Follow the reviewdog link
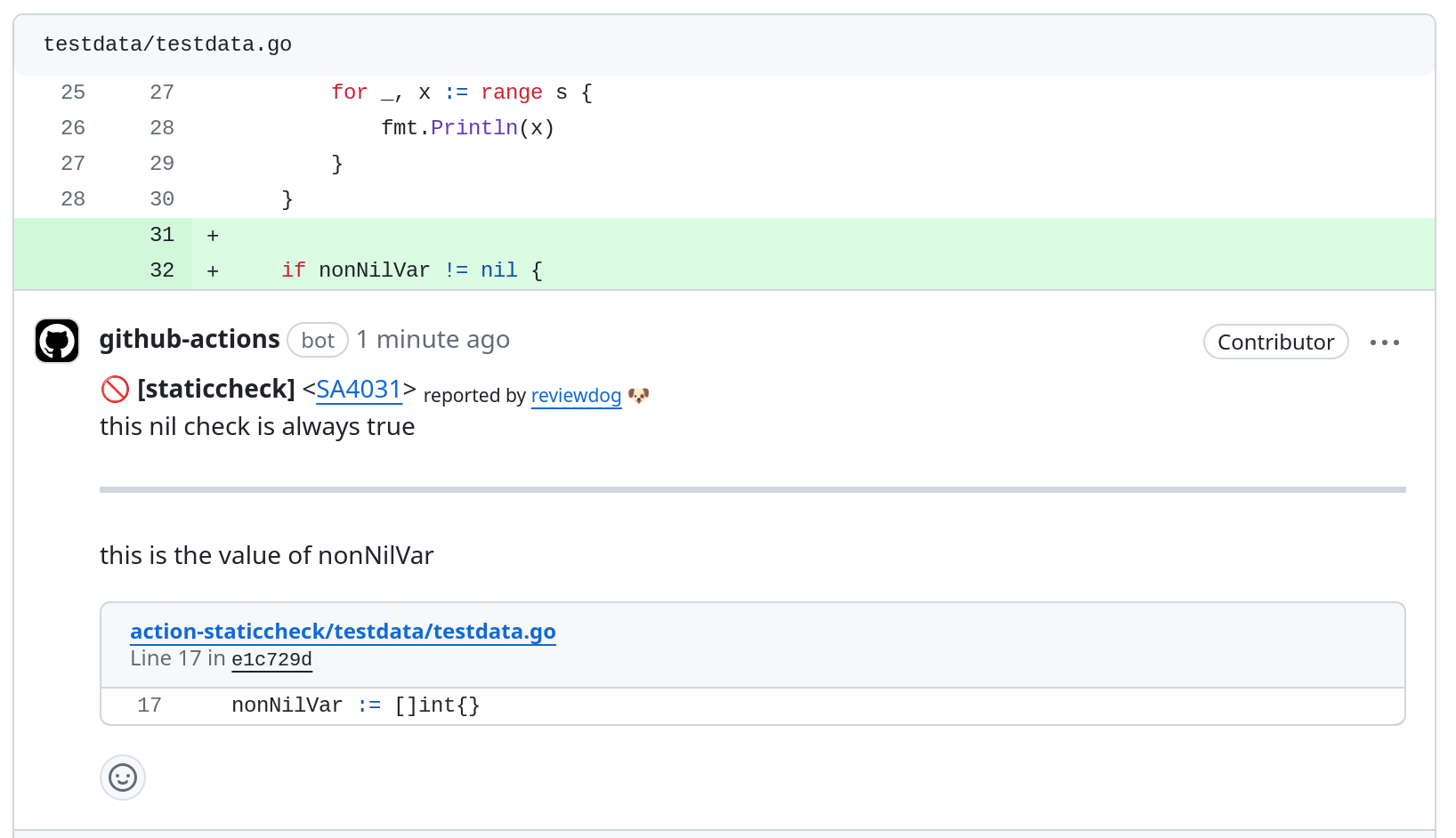Image resolution: width=1456 pixels, height=838 pixels. point(576,396)
